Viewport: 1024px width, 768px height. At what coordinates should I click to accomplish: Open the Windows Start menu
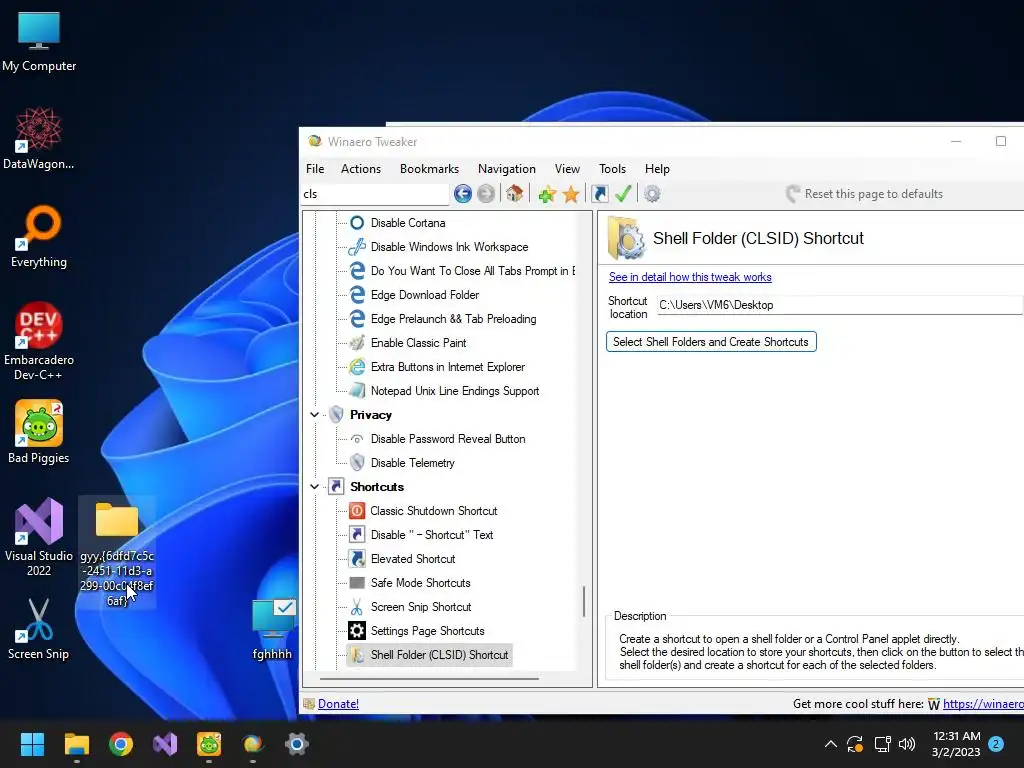32,744
